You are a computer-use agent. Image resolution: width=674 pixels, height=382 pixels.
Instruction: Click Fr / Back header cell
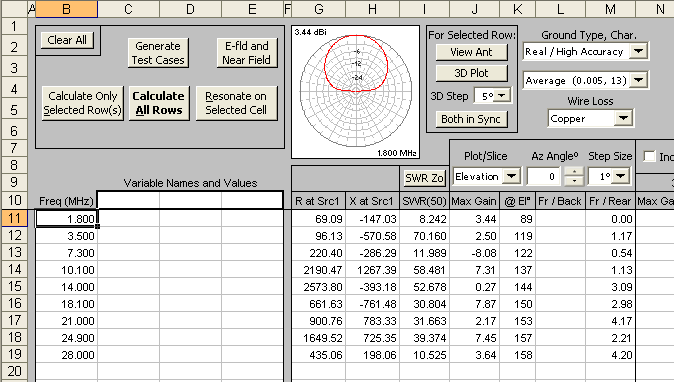tap(561, 201)
